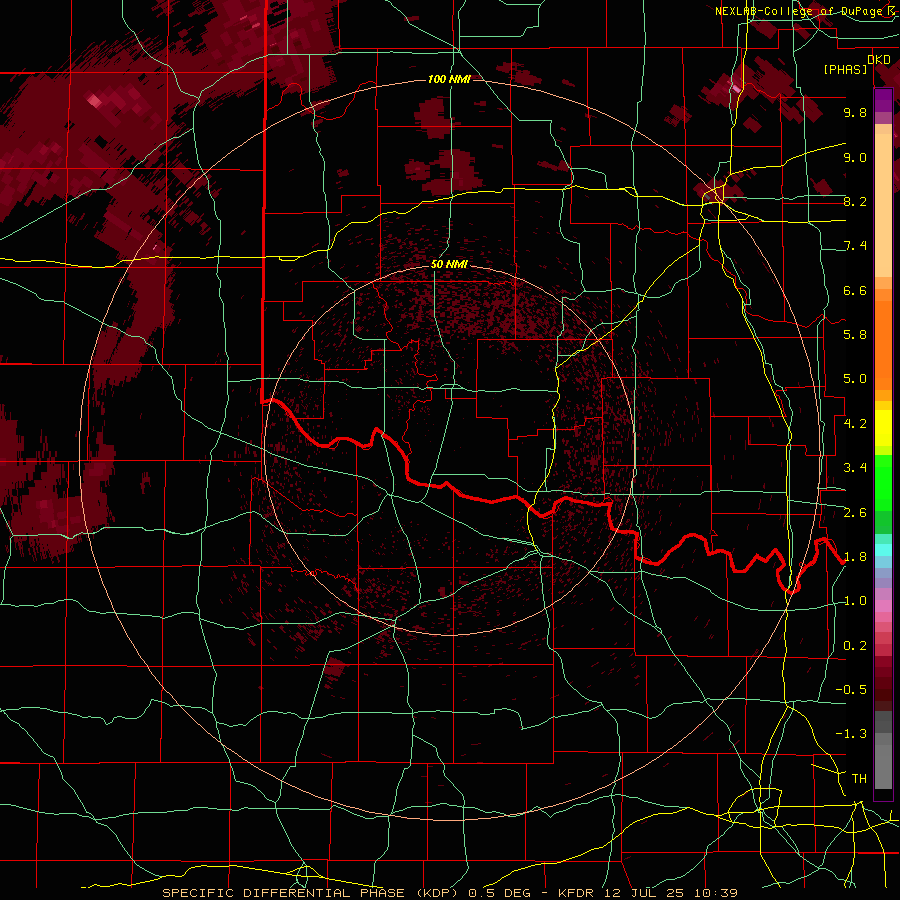This screenshot has width=900, height=900.
Task: Click the 50 NMI range ring label
Action: pyautogui.click(x=449, y=264)
